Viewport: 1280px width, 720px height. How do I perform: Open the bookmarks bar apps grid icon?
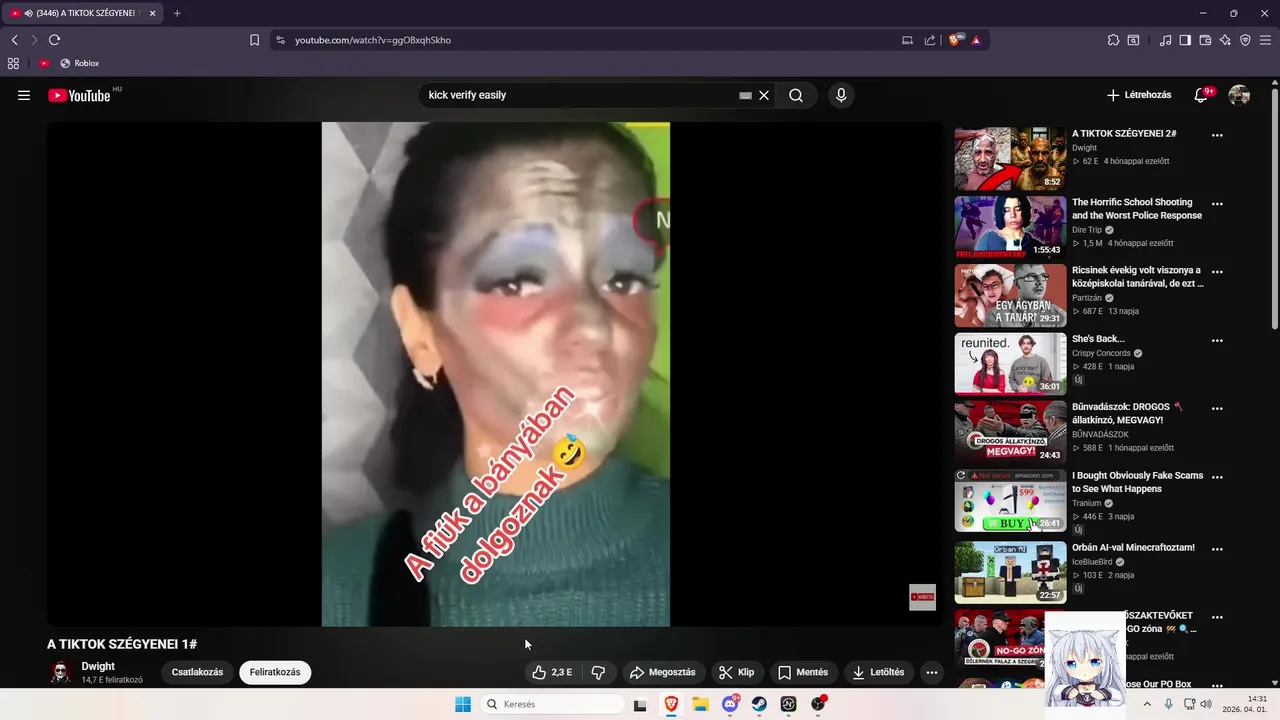coord(13,63)
